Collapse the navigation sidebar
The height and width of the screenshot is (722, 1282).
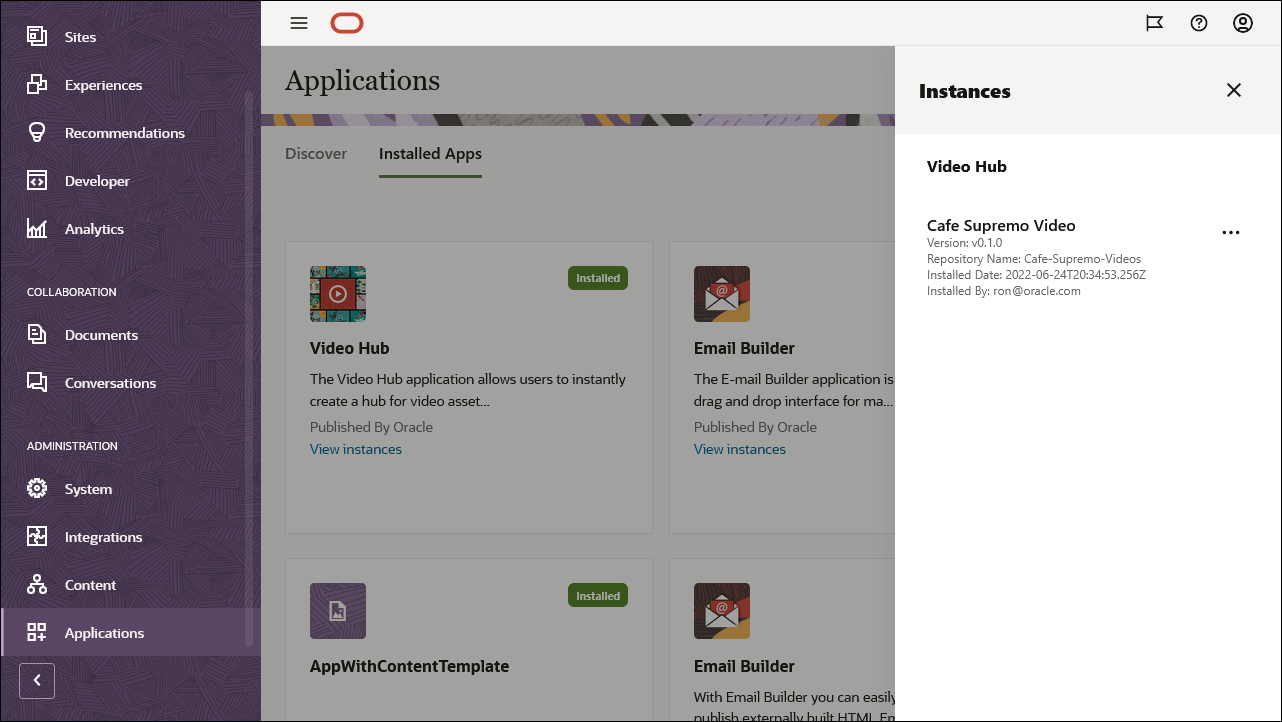tap(37, 680)
